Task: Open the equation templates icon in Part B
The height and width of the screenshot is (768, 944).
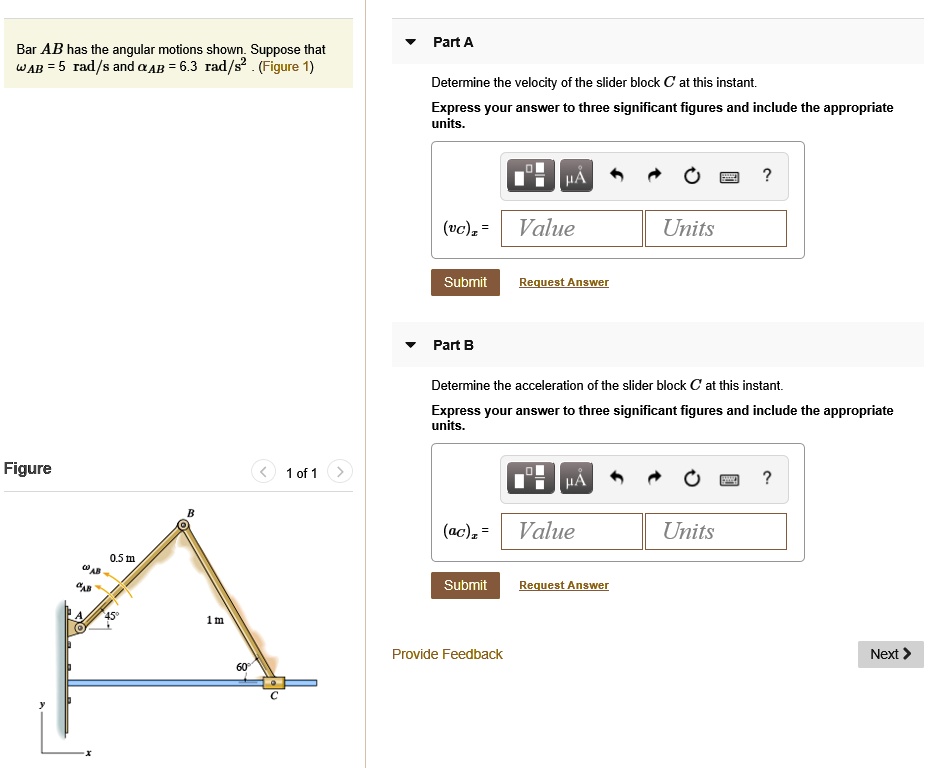Action: (x=530, y=478)
